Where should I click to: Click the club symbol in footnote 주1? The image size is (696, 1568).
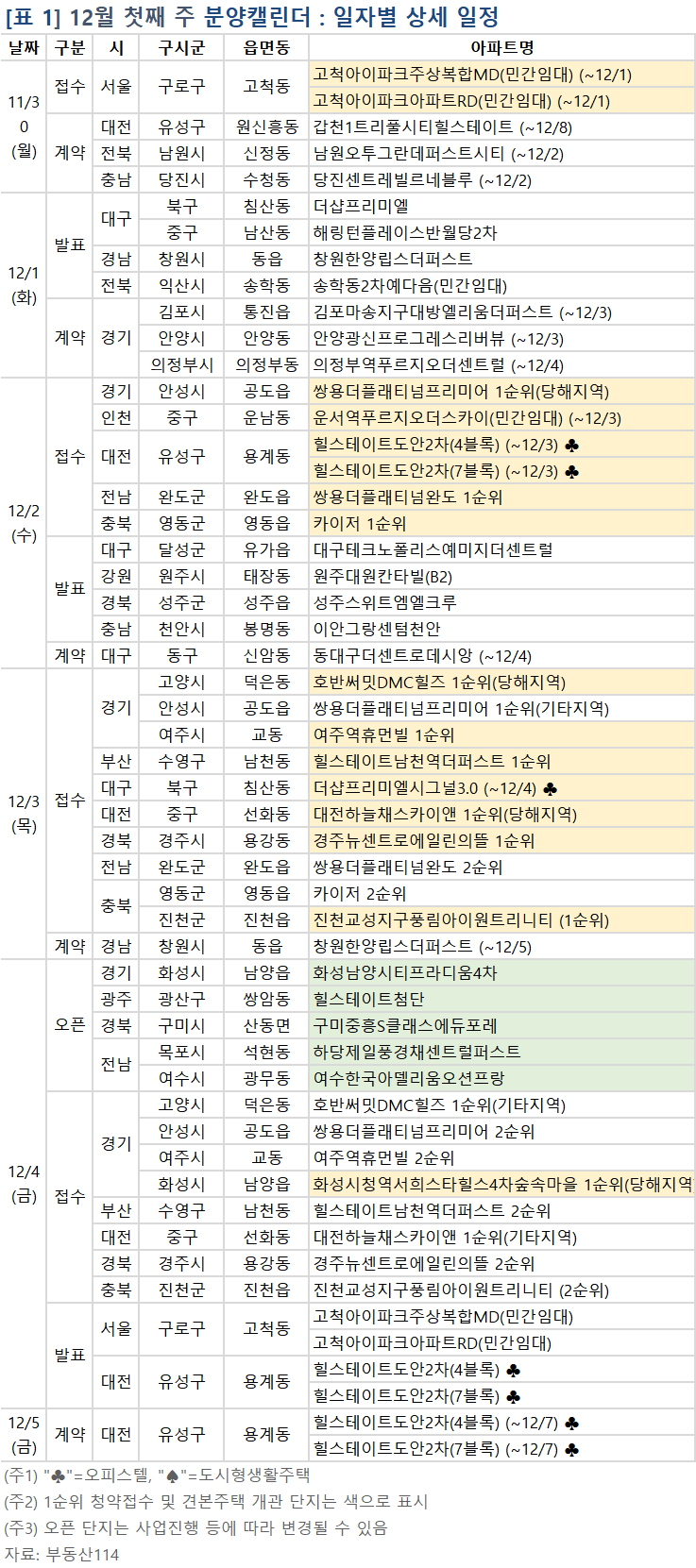click(x=59, y=1475)
